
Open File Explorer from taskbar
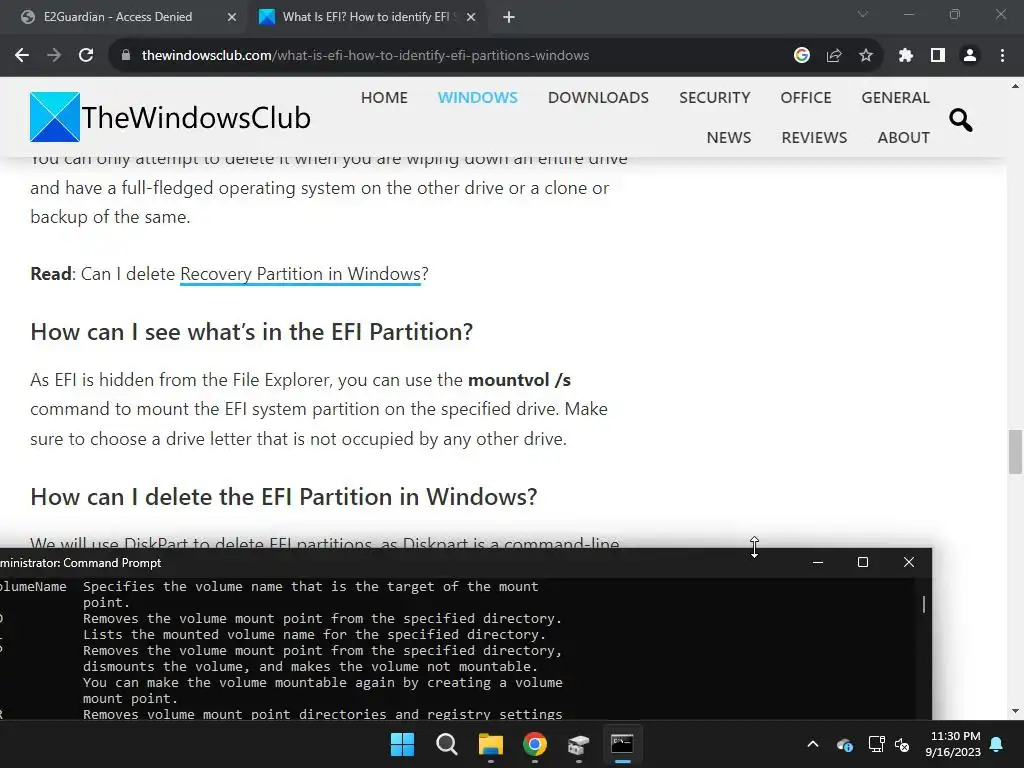[490, 744]
